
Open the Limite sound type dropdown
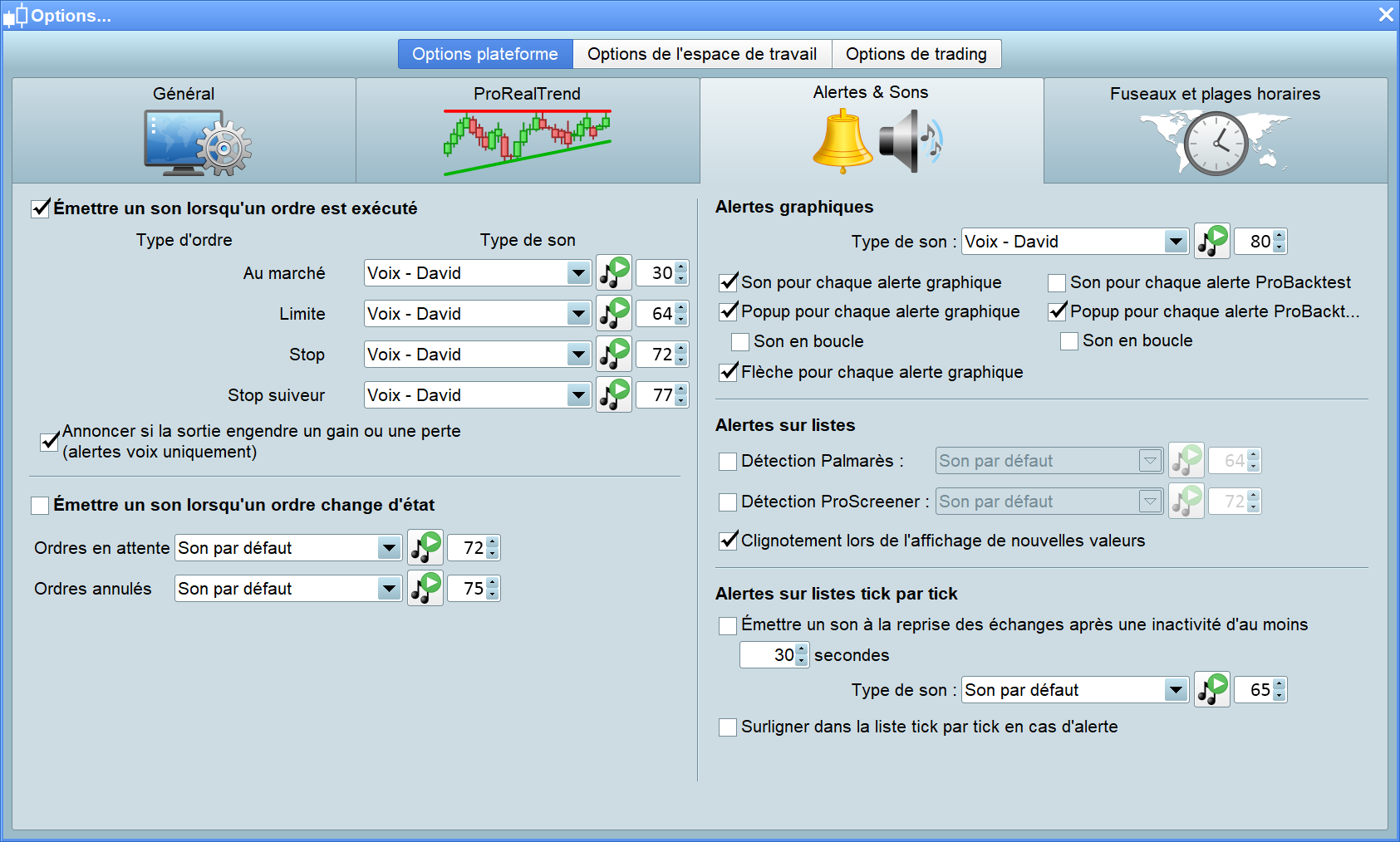tap(478, 313)
